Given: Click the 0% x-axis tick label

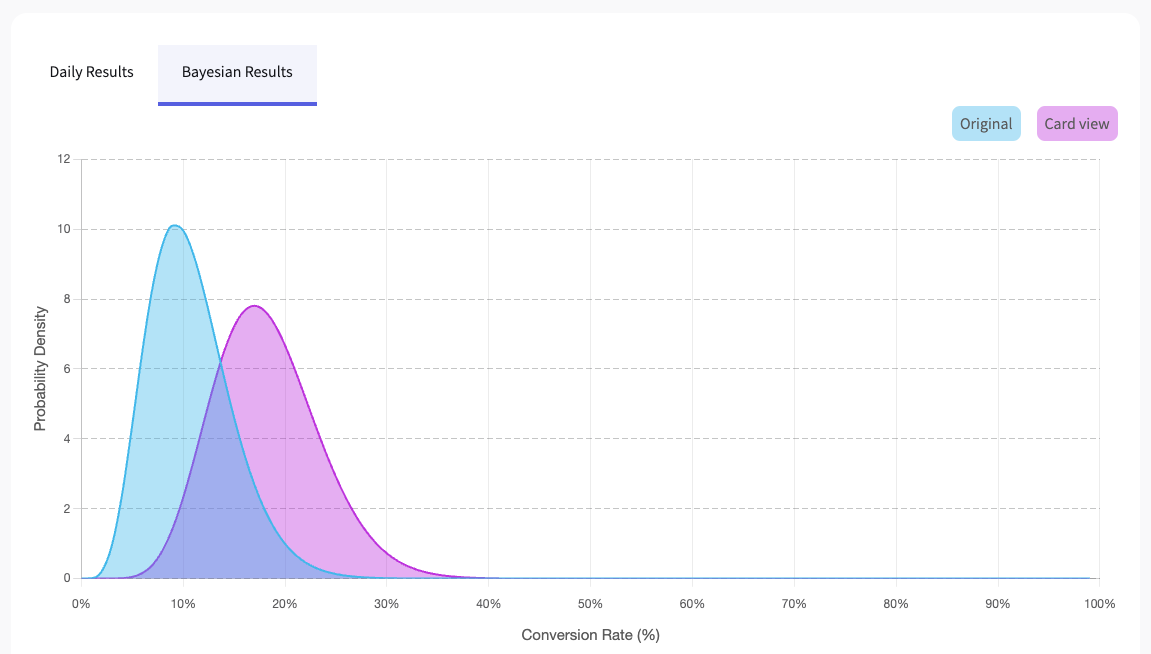Looking at the screenshot, I should [x=81, y=604].
